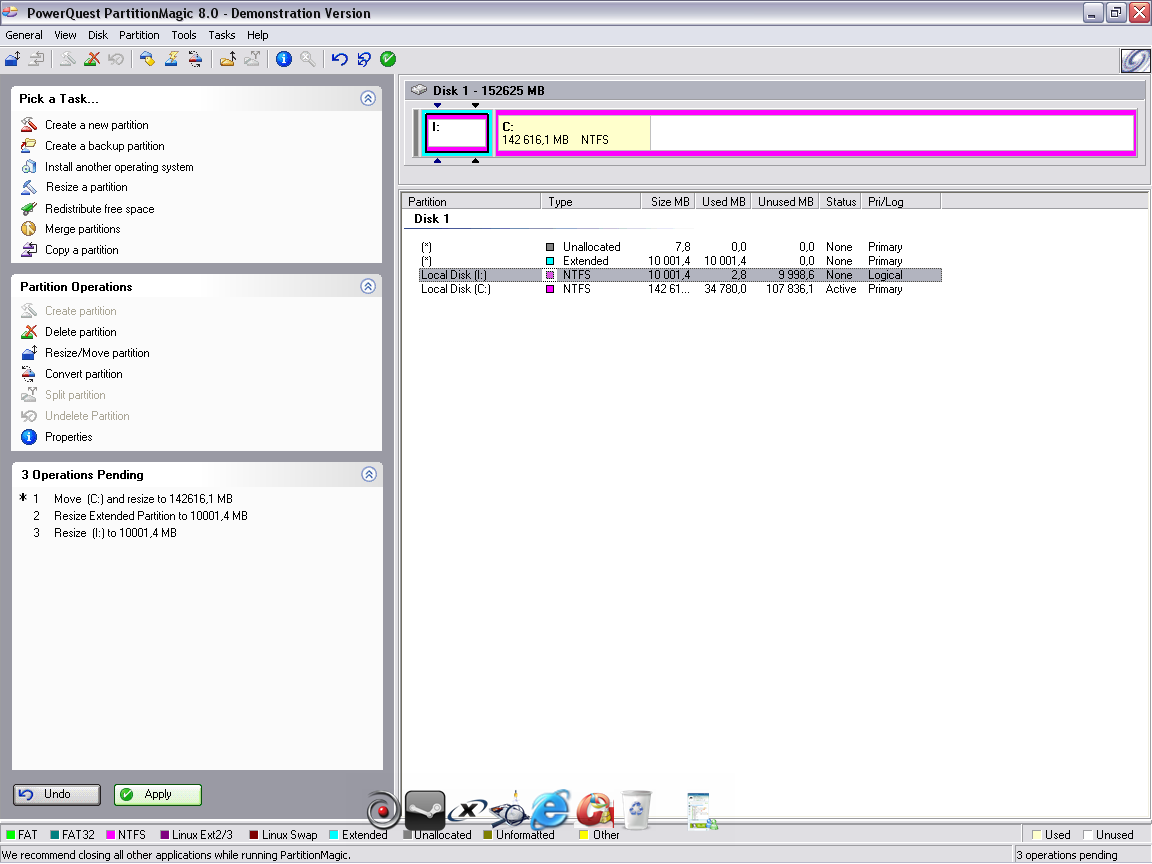Click the green checkmark Apply toolbar icon

point(388,60)
